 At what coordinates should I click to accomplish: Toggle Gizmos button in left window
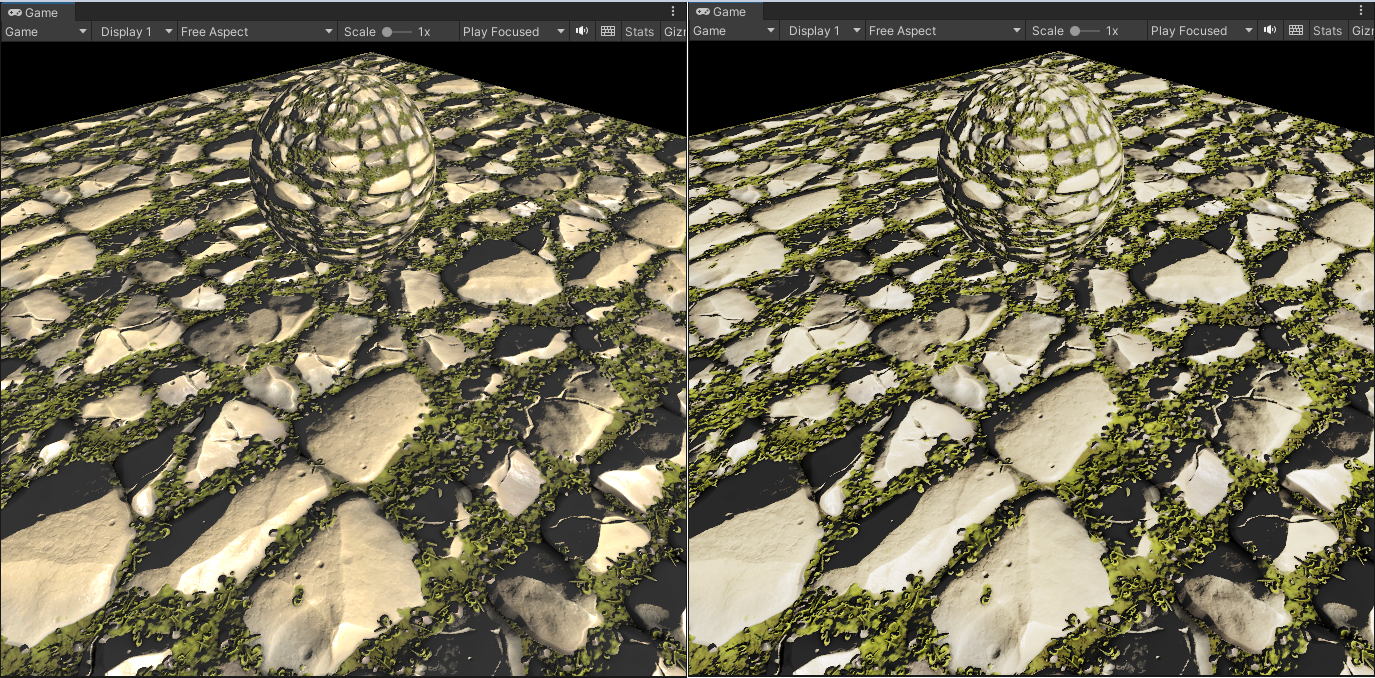point(674,31)
